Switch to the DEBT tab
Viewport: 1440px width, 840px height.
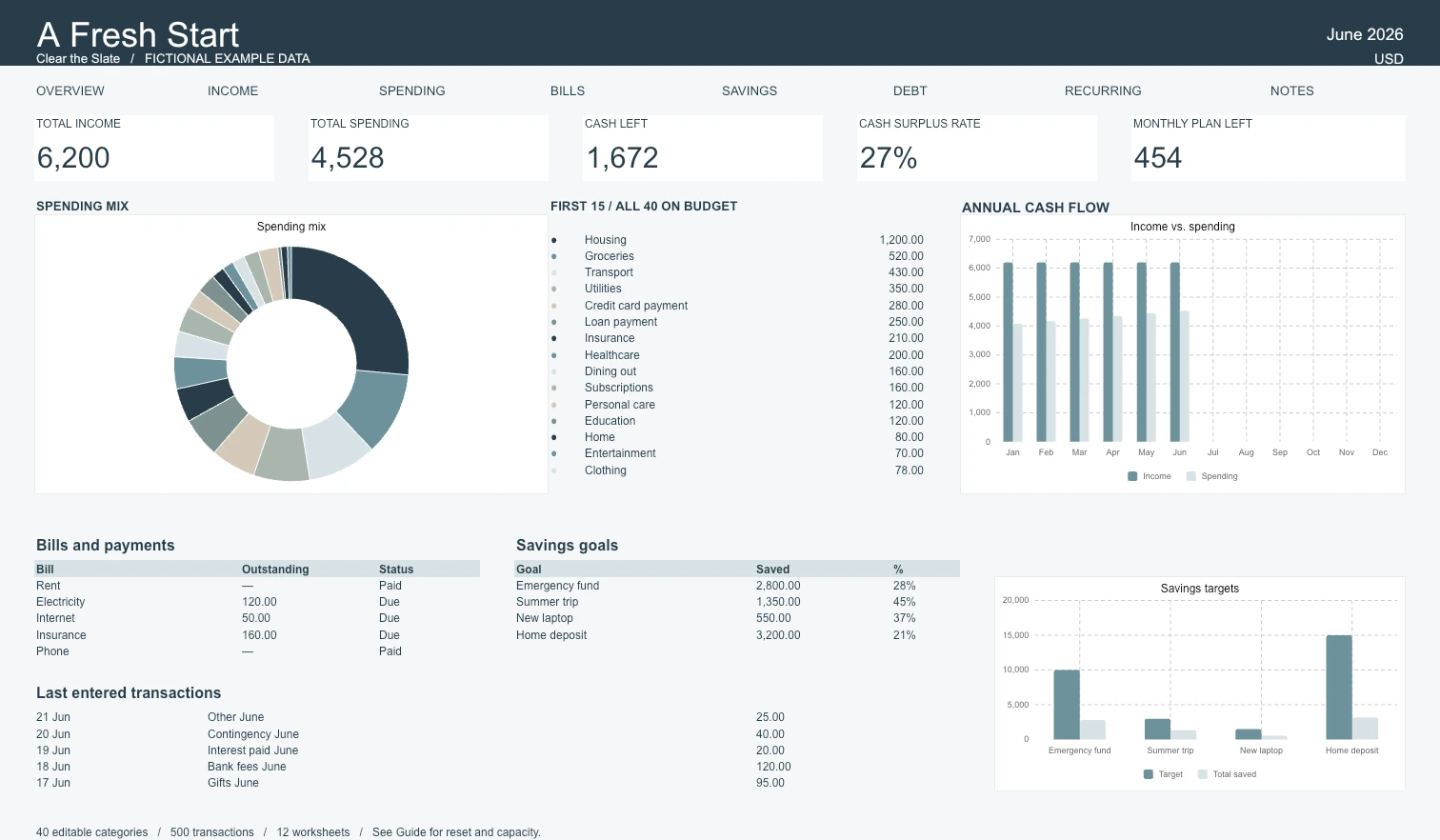coord(910,91)
